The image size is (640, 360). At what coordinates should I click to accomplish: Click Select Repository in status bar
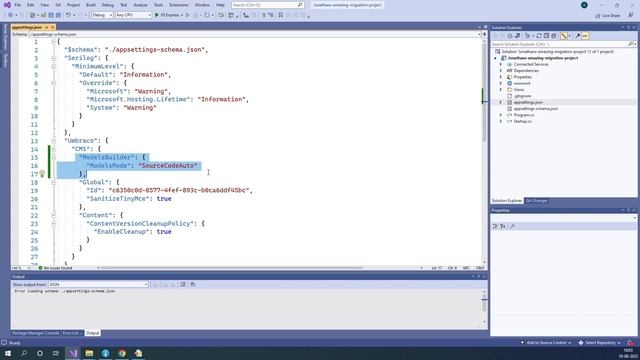pyautogui.click(x=600, y=343)
